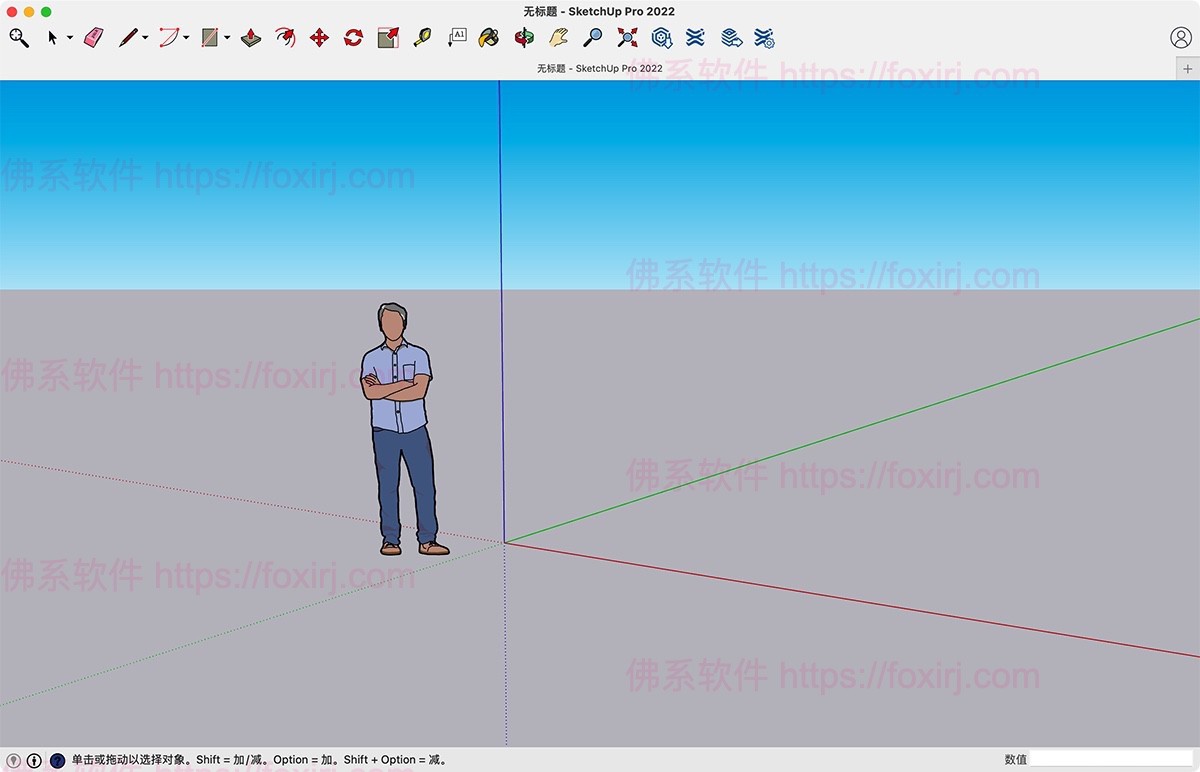Image resolution: width=1200 pixels, height=772 pixels.
Task: Click the 无标题 - SketchUp Pro 2022 tab
Action: click(600, 69)
